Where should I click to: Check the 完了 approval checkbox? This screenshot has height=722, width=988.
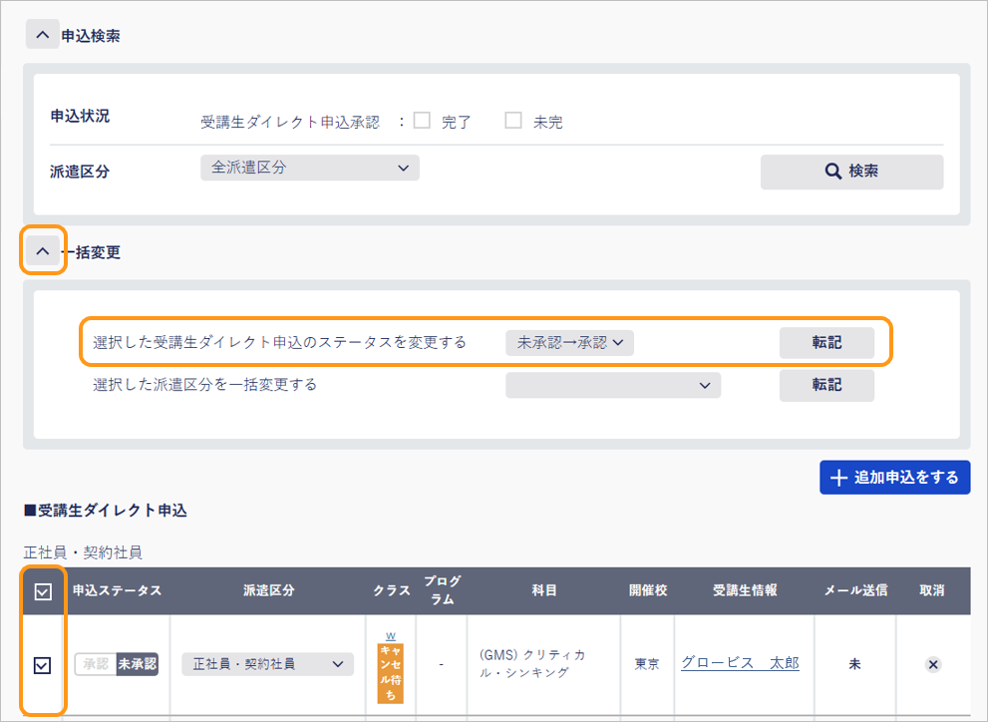click(422, 121)
